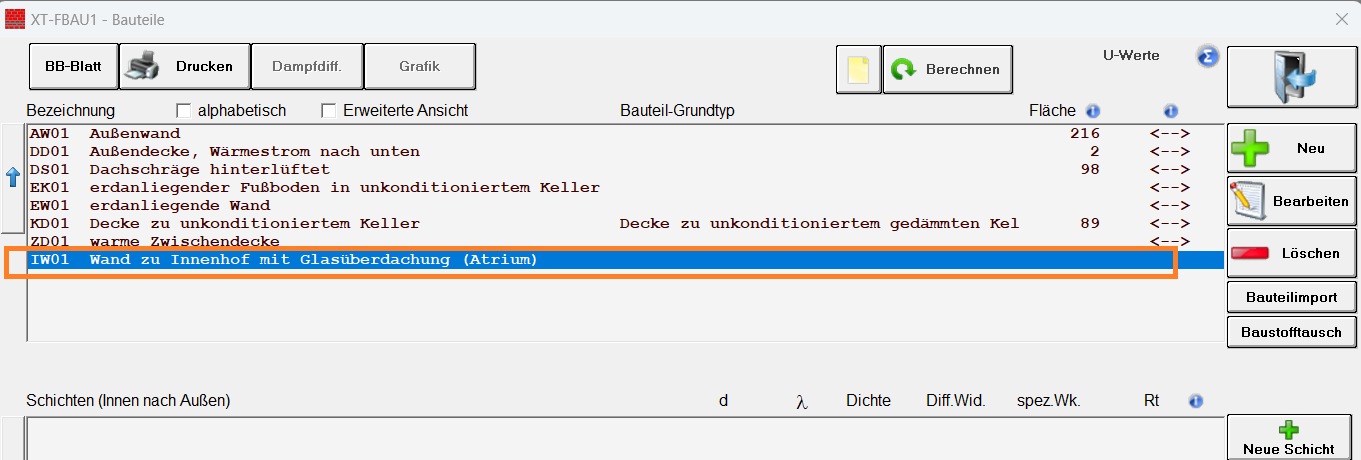Screen dimensions: 1361x460
Task: Click info icon next to Fläche
Action: (1093, 111)
